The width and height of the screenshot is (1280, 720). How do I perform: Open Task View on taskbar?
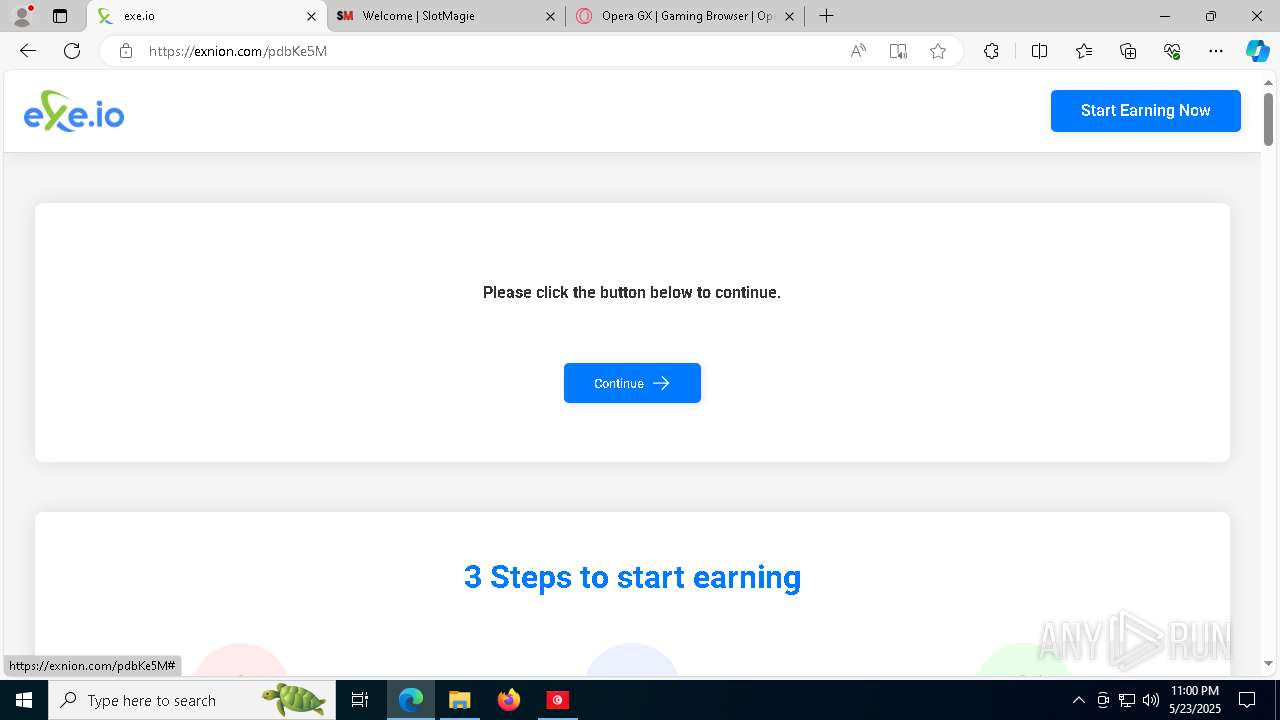pyautogui.click(x=360, y=700)
